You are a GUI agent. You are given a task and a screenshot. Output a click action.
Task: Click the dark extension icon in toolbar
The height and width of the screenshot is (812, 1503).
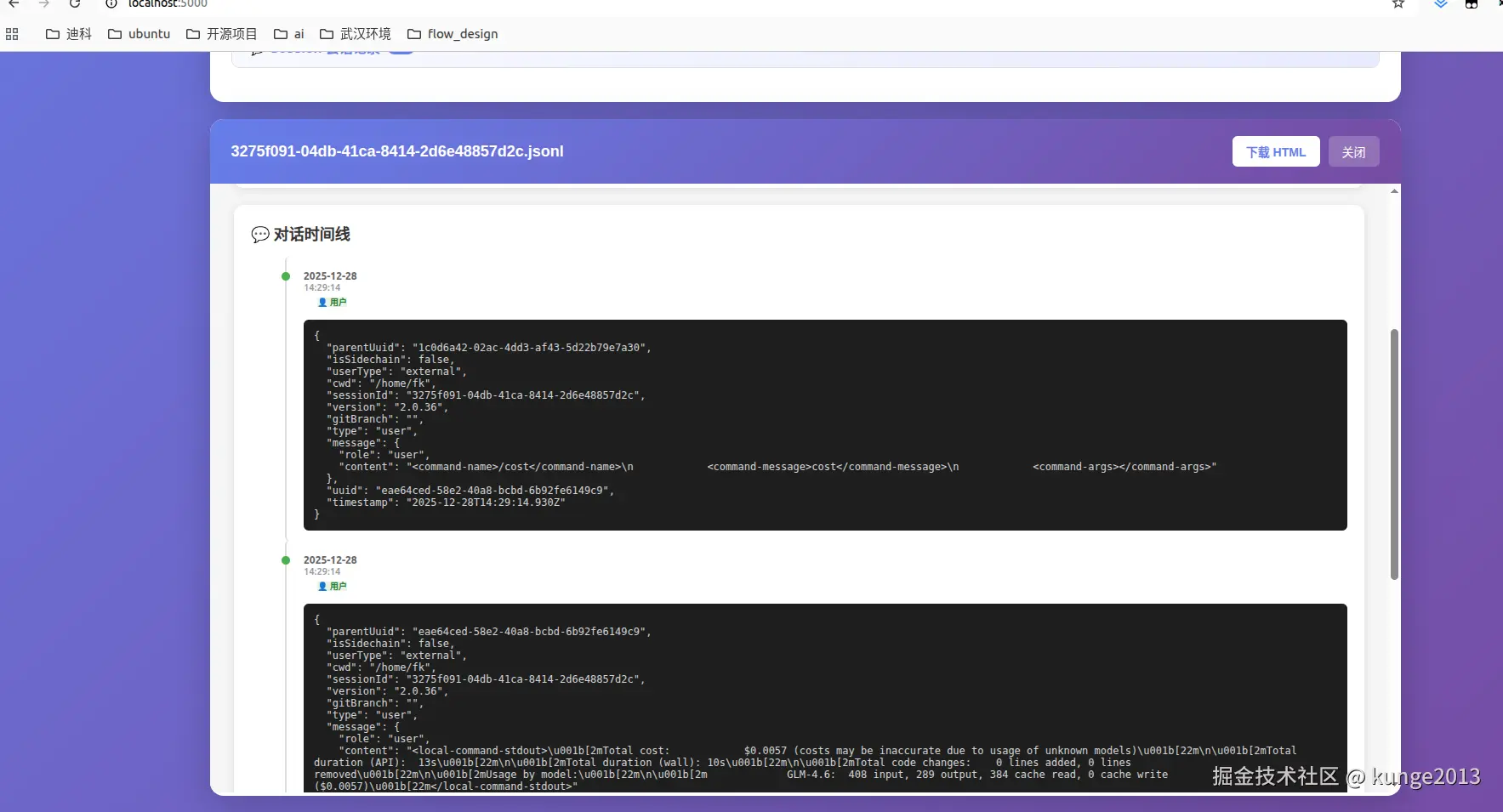pyautogui.click(x=1472, y=3)
